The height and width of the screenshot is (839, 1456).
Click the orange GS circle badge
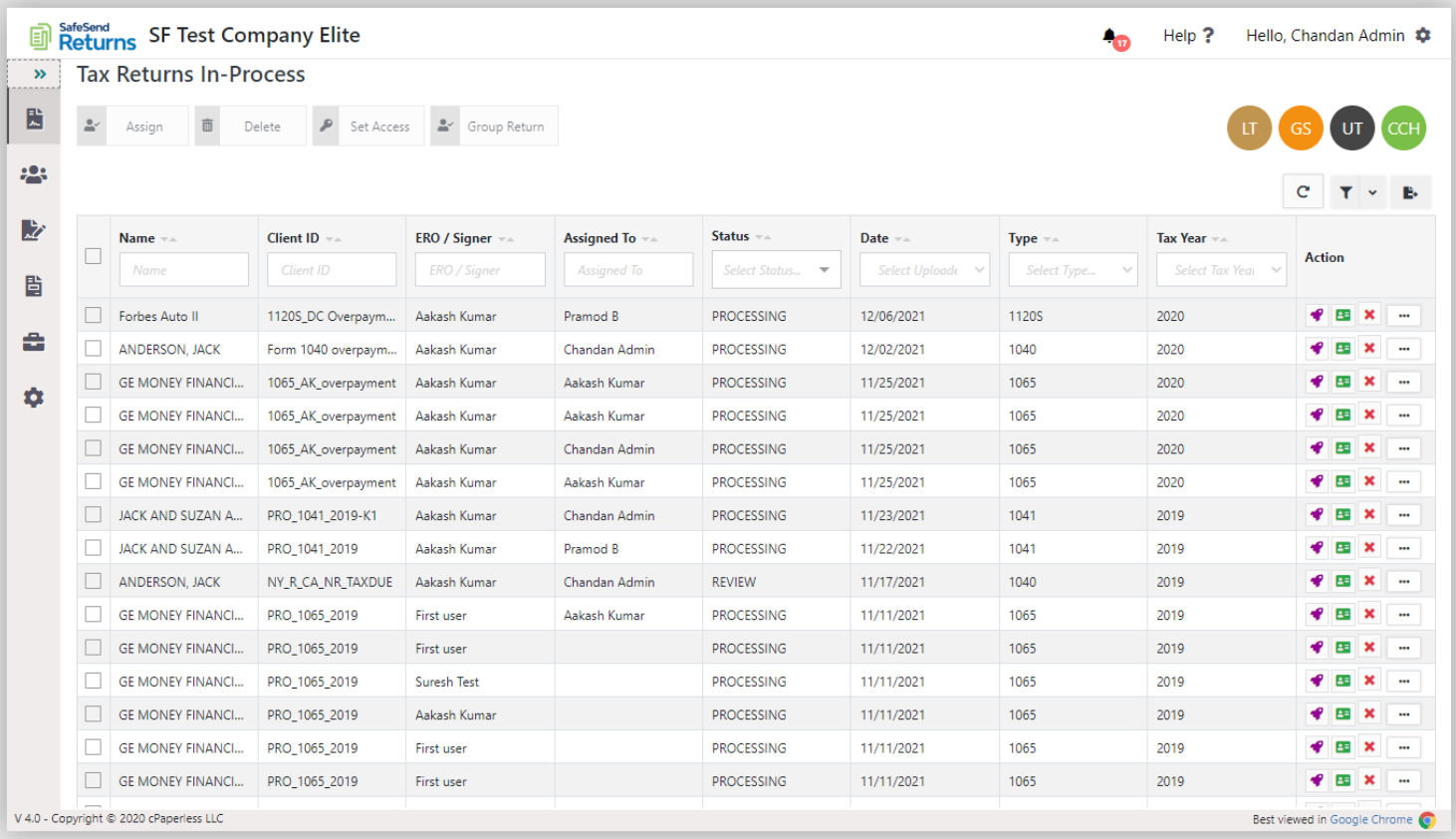point(1301,129)
